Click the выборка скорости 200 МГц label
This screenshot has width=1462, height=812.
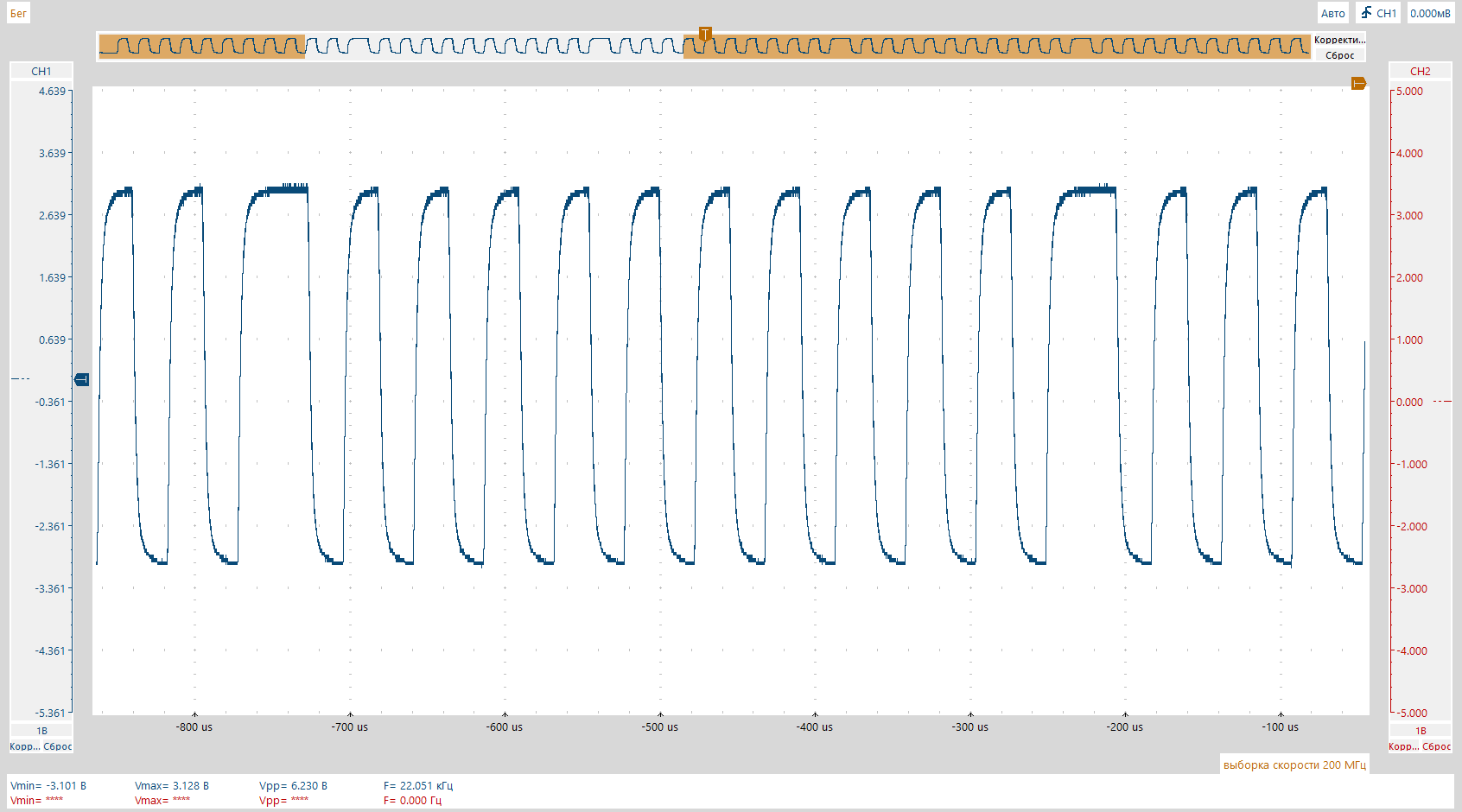1294,764
